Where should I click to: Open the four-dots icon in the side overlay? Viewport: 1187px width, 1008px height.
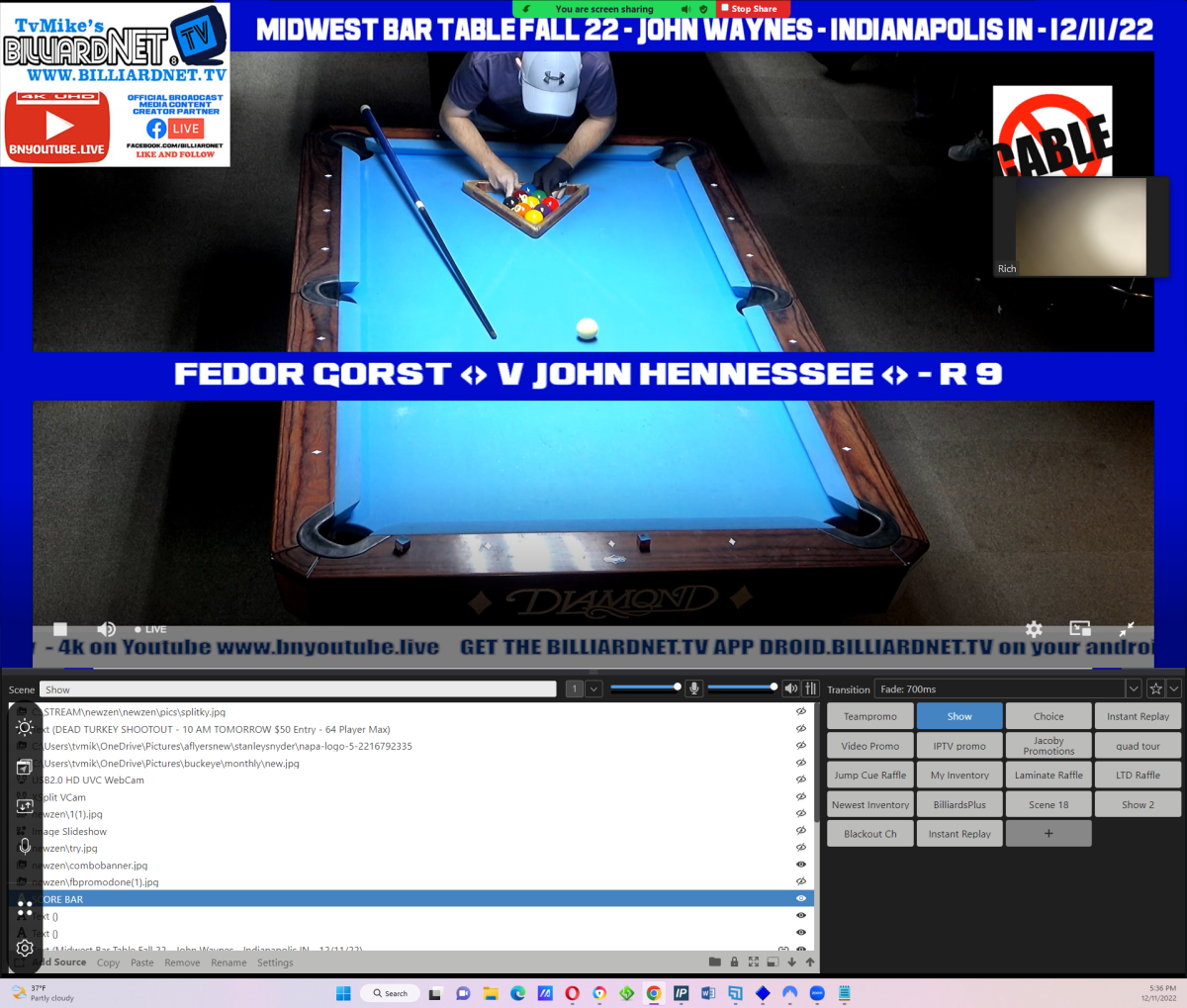coord(25,908)
